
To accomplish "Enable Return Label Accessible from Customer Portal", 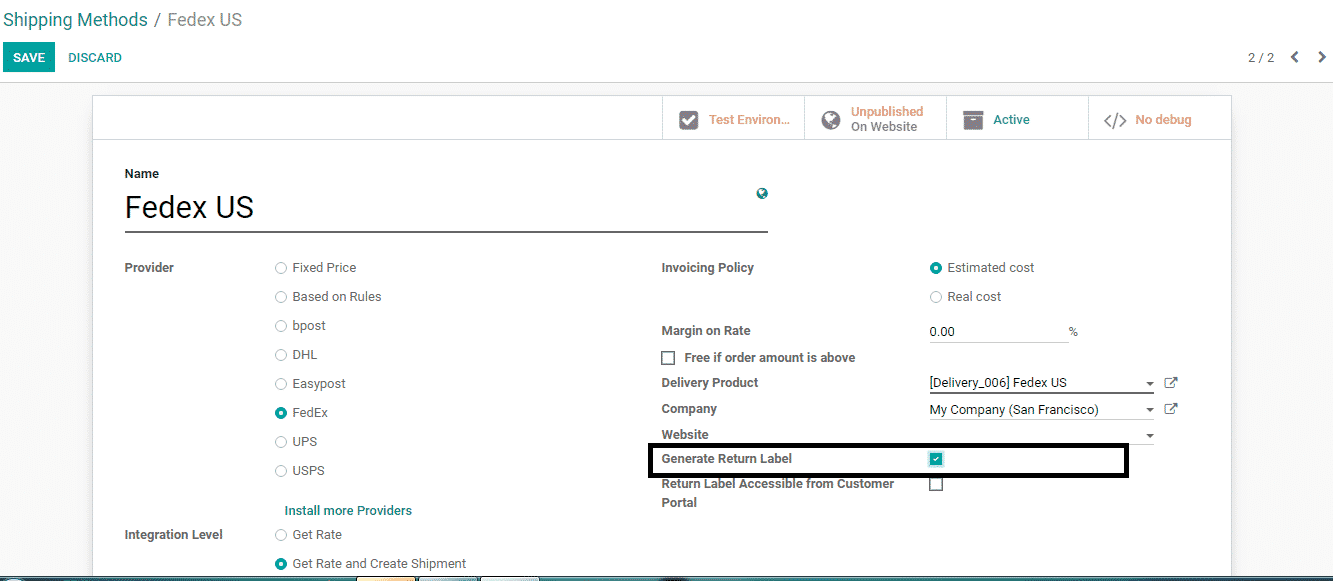I will click(x=936, y=485).
